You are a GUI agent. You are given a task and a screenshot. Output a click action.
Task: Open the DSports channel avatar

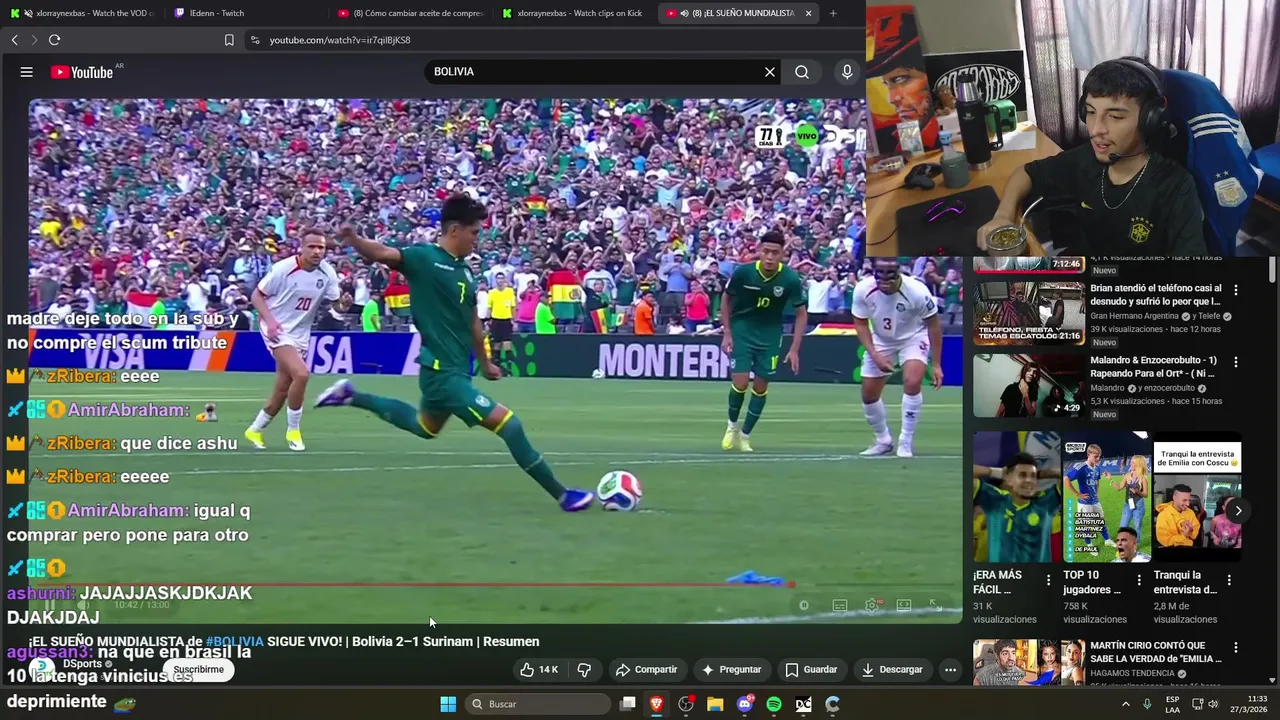[41, 668]
